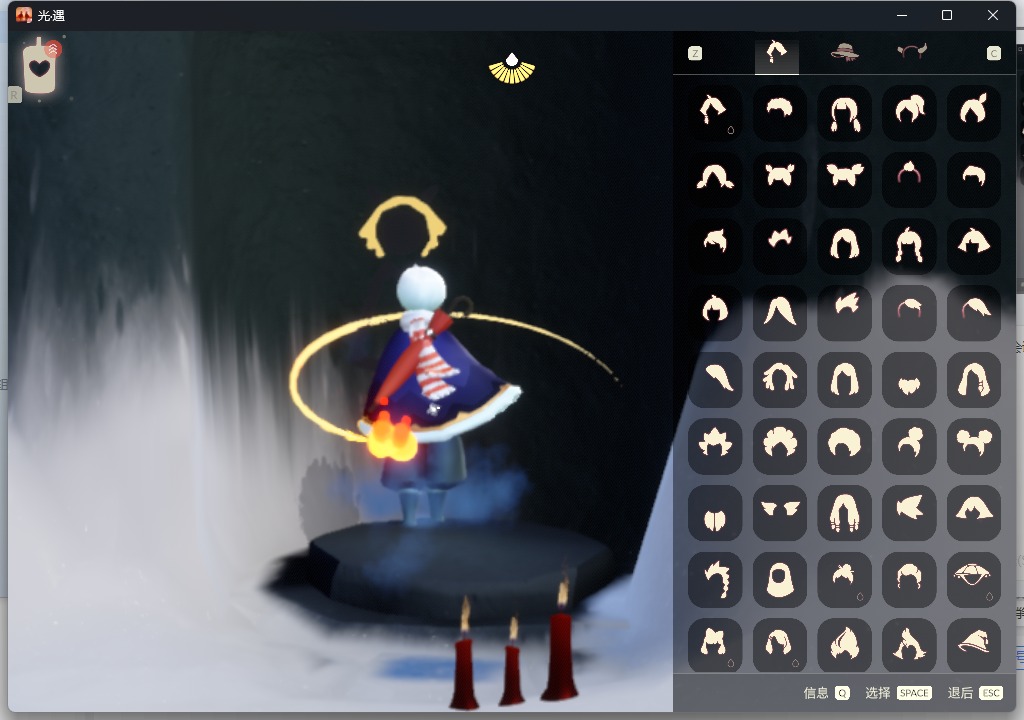Choose the long diagonal ponytail icon

click(714, 380)
